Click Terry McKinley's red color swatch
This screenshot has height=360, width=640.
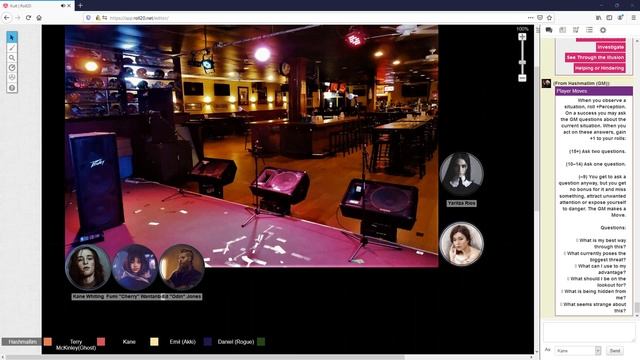pos(101,342)
